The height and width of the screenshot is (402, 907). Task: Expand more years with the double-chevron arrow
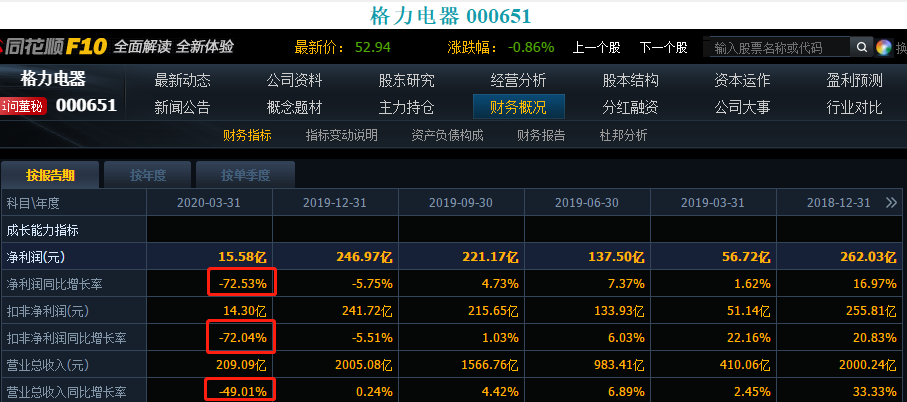click(891, 202)
